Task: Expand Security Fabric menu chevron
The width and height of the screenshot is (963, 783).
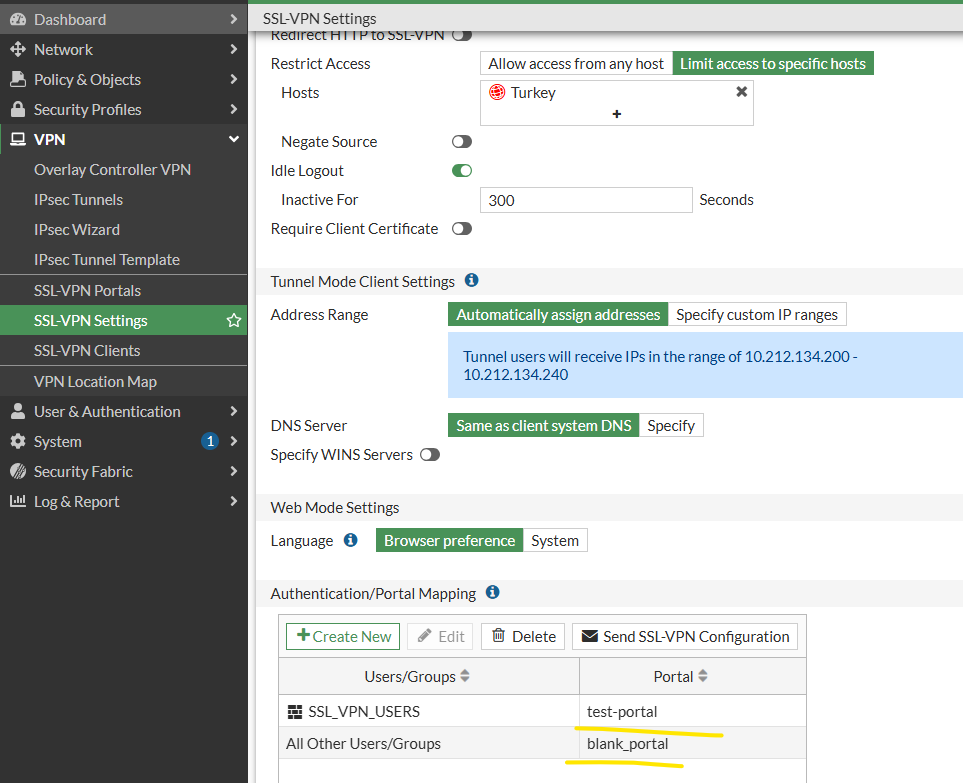Action: tap(233, 472)
